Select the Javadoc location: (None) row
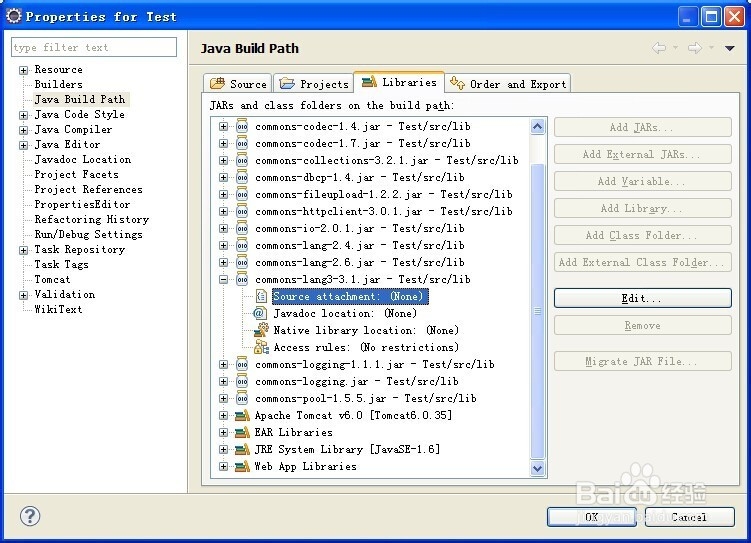The image size is (751, 543). click(x=345, y=314)
